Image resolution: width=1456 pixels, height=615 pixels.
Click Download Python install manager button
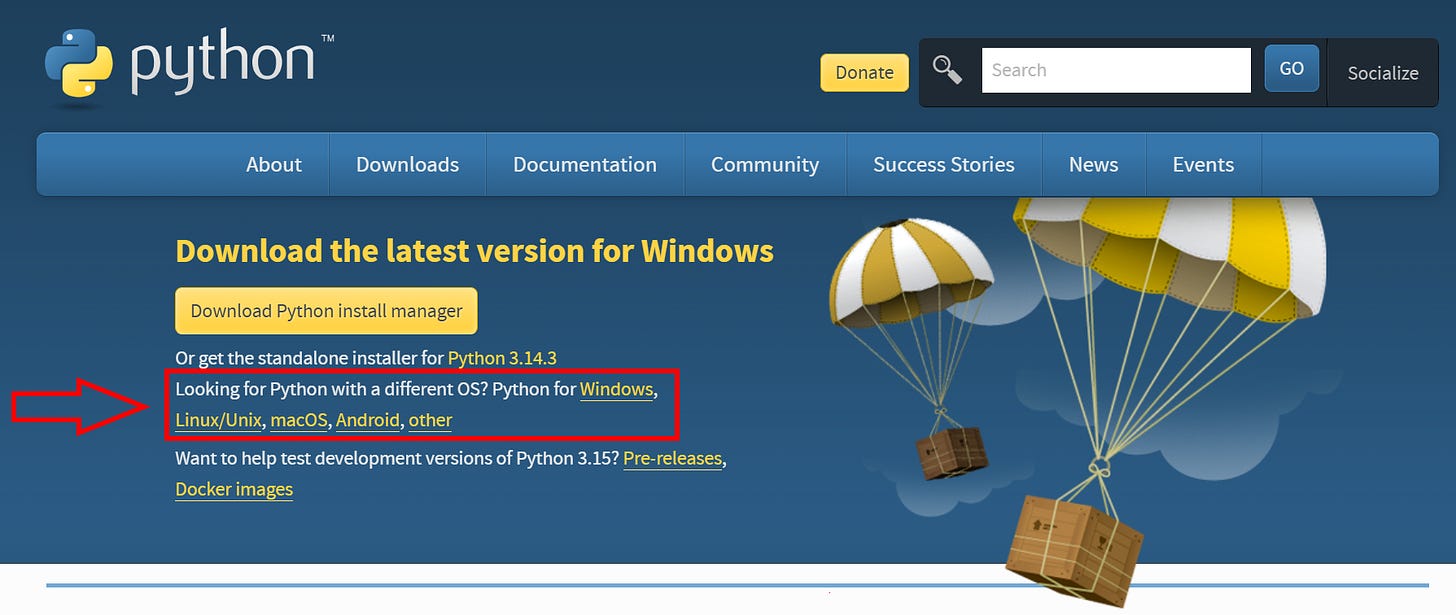[x=326, y=311]
